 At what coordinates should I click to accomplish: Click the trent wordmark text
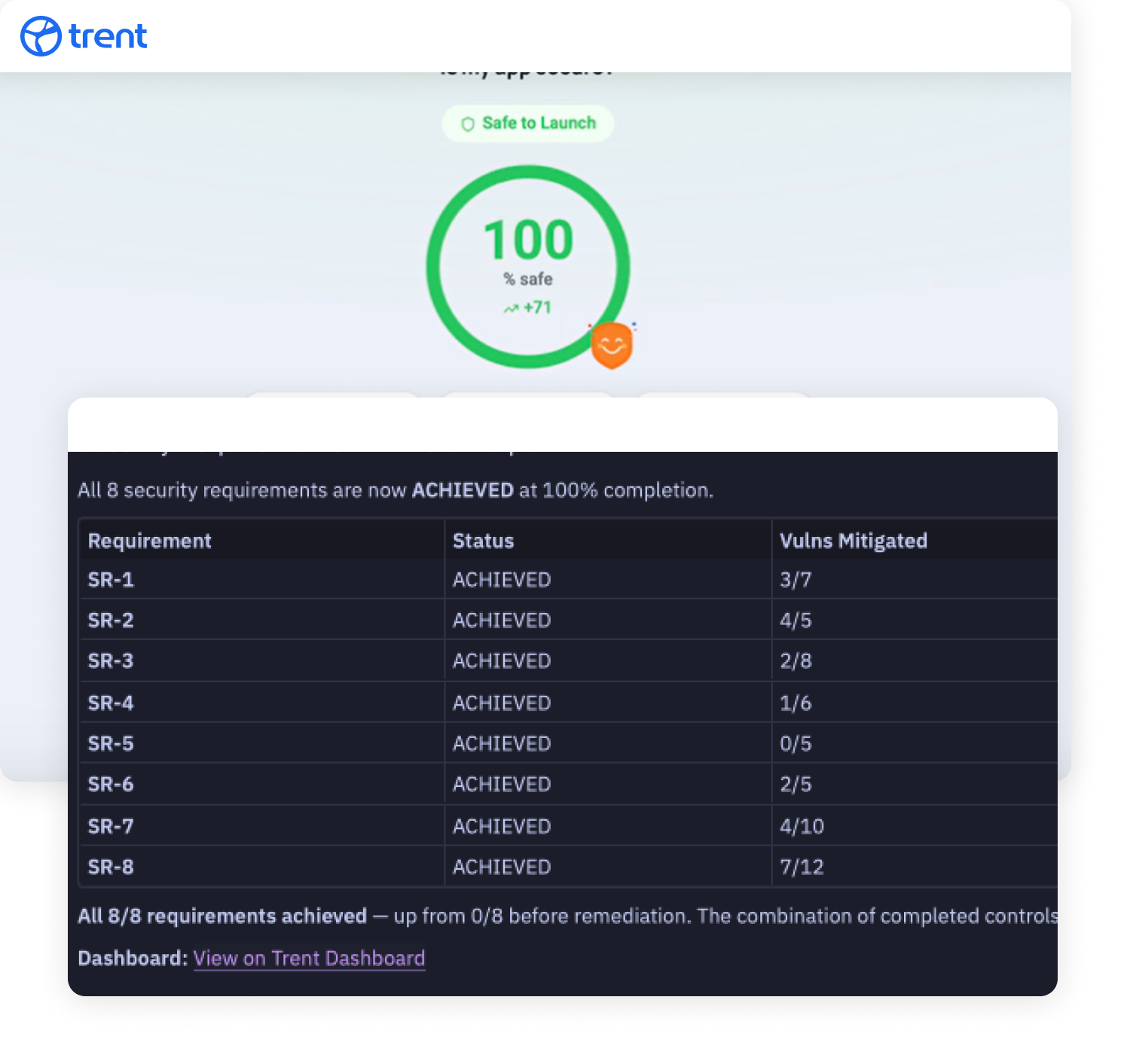pyautogui.click(x=108, y=36)
